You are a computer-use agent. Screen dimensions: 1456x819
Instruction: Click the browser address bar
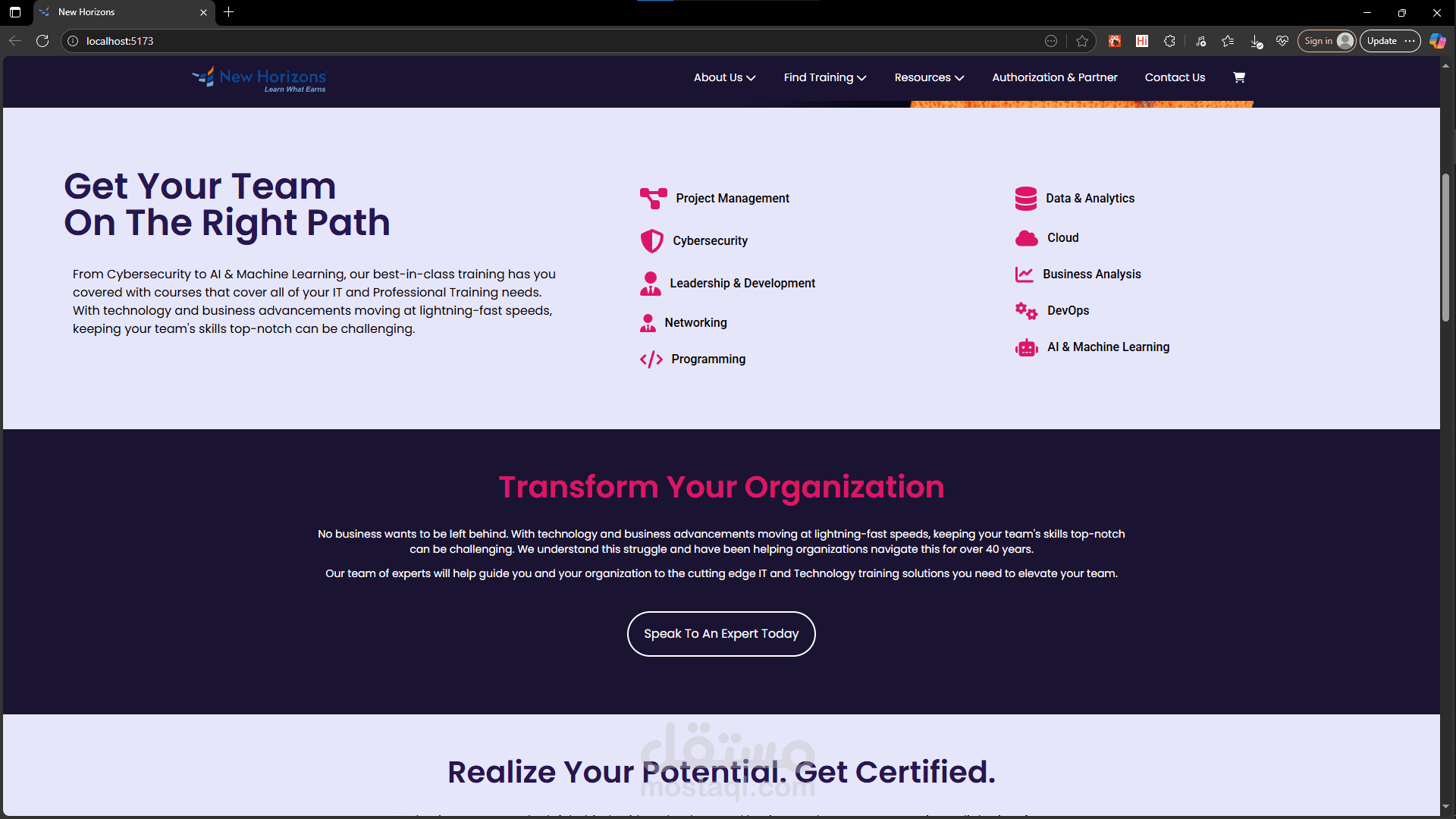click(531, 41)
